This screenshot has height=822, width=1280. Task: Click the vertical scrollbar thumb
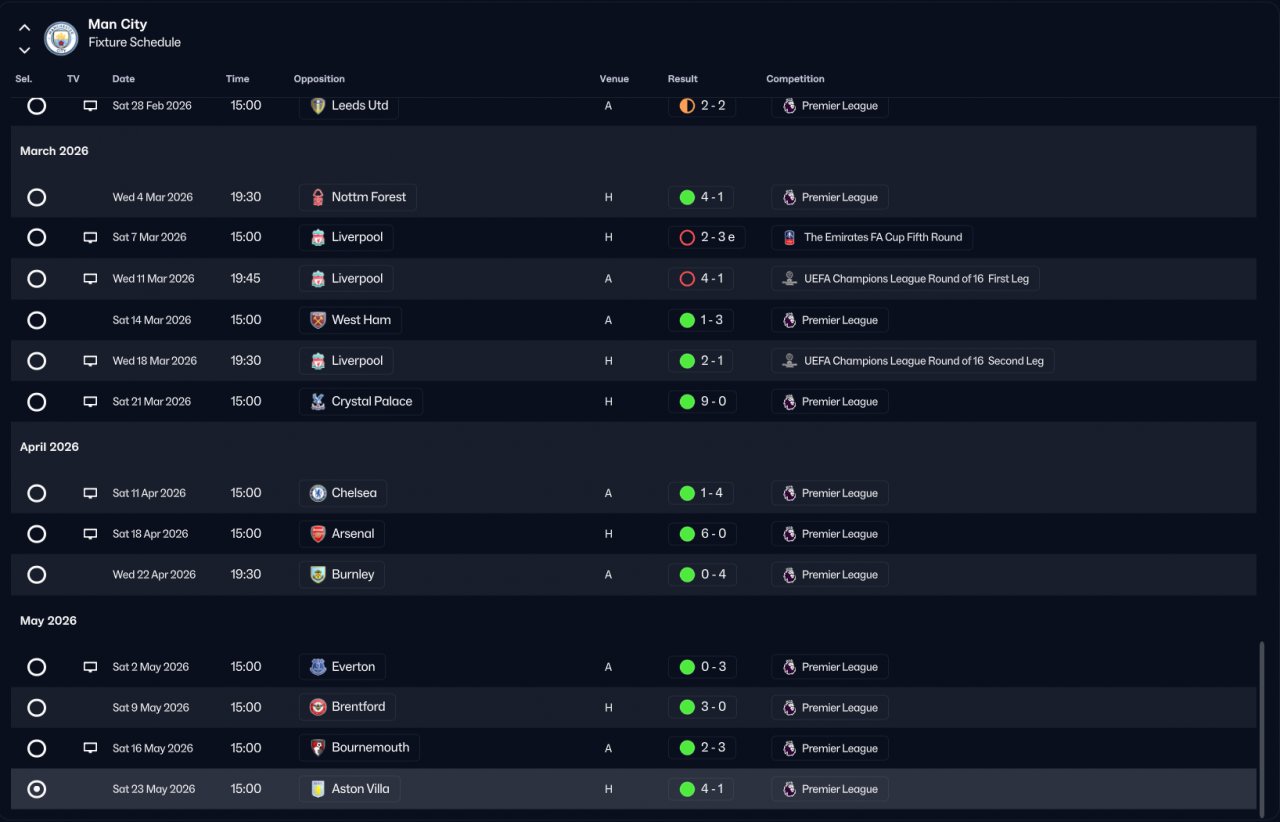coord(1261,726)
